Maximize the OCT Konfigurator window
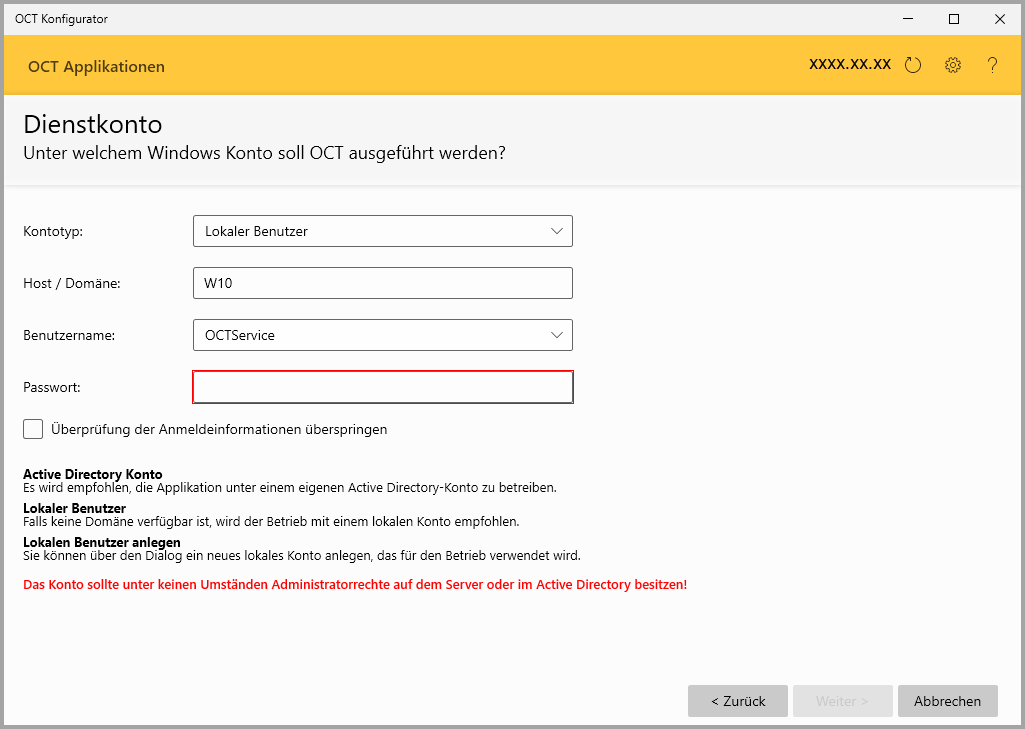The height and width of the screenshot is (729, 1025). (954, 18)
